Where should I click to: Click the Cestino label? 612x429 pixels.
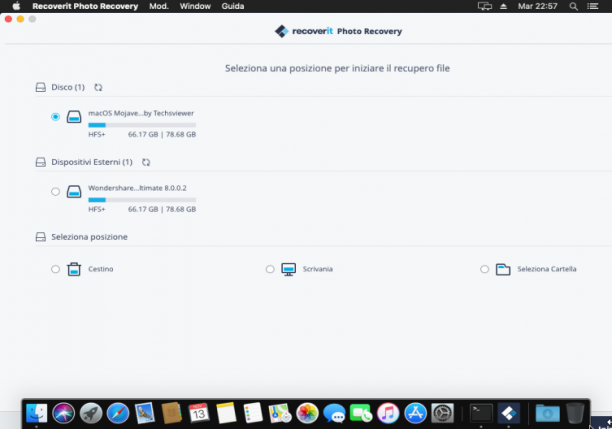101,269
